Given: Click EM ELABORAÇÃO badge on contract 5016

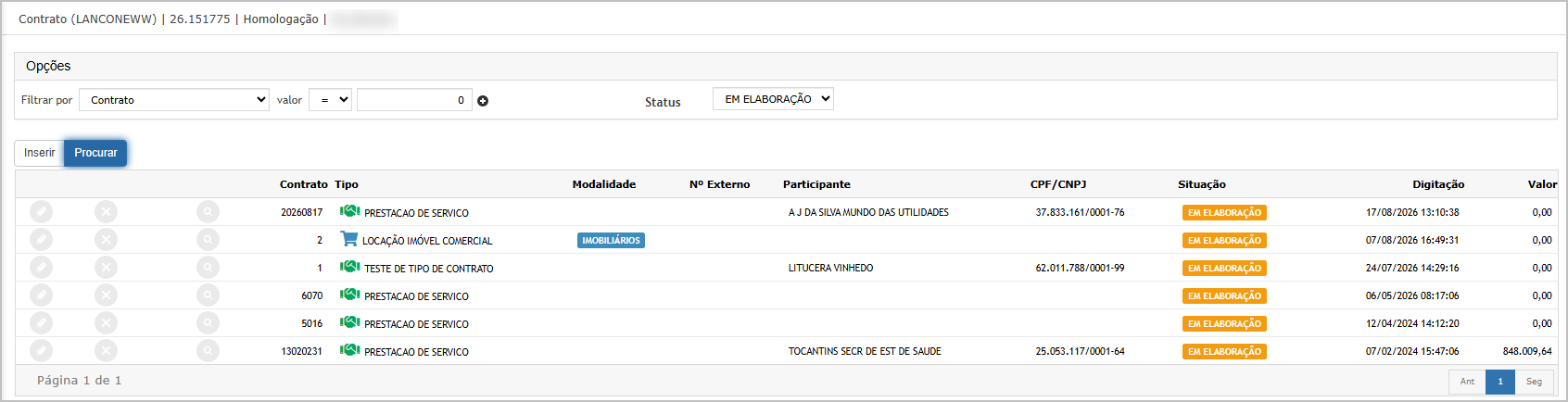Looking at the screenshot, I should coord(1224,323).
